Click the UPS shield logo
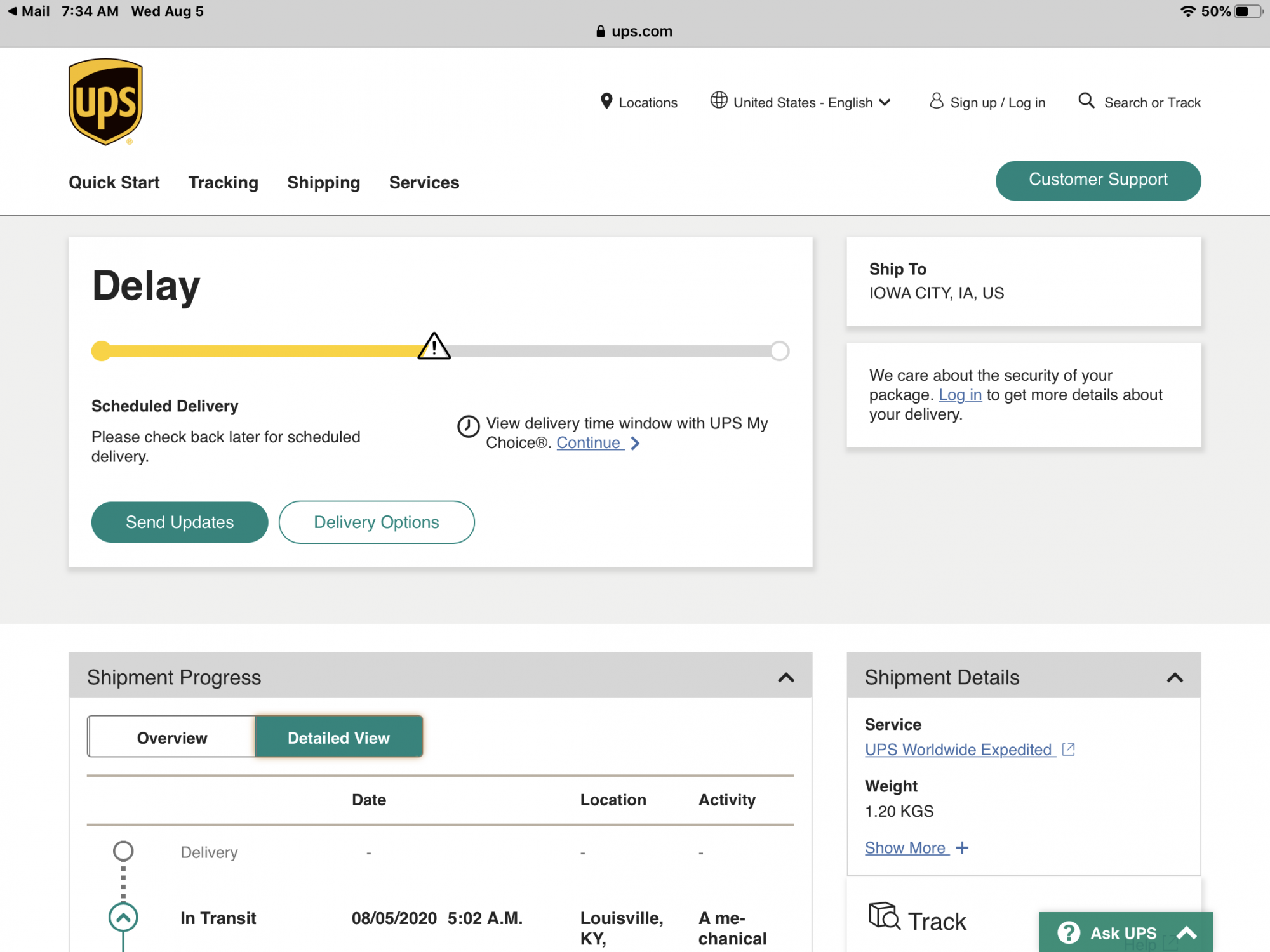 (x=105, y=102)
